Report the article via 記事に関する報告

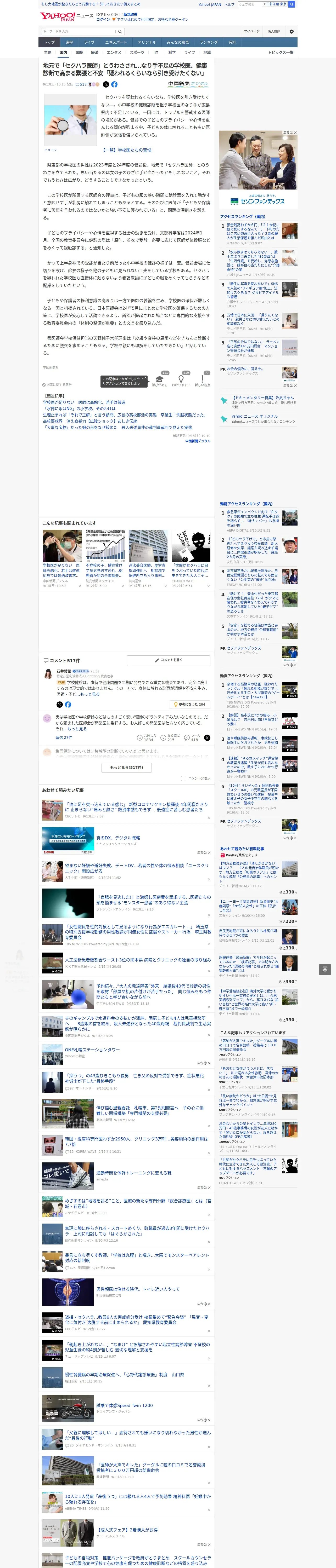(x=57, y=385)
